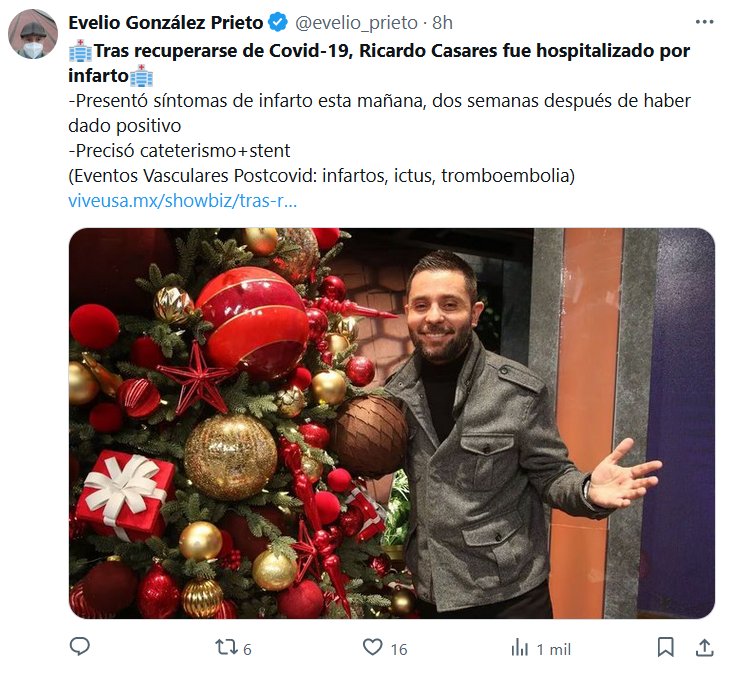Open the viveusa.mx article link
The width and height of the screenshot is (730, 674).
click(x=182, y=200)
